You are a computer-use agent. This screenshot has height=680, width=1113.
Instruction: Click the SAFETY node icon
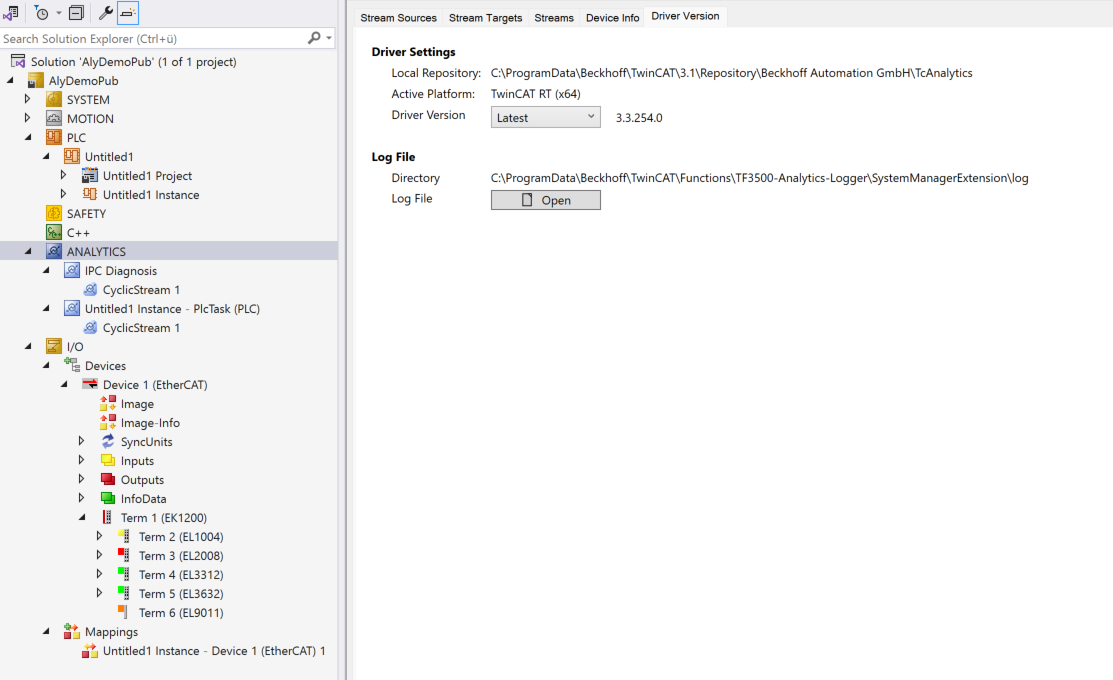54,214
